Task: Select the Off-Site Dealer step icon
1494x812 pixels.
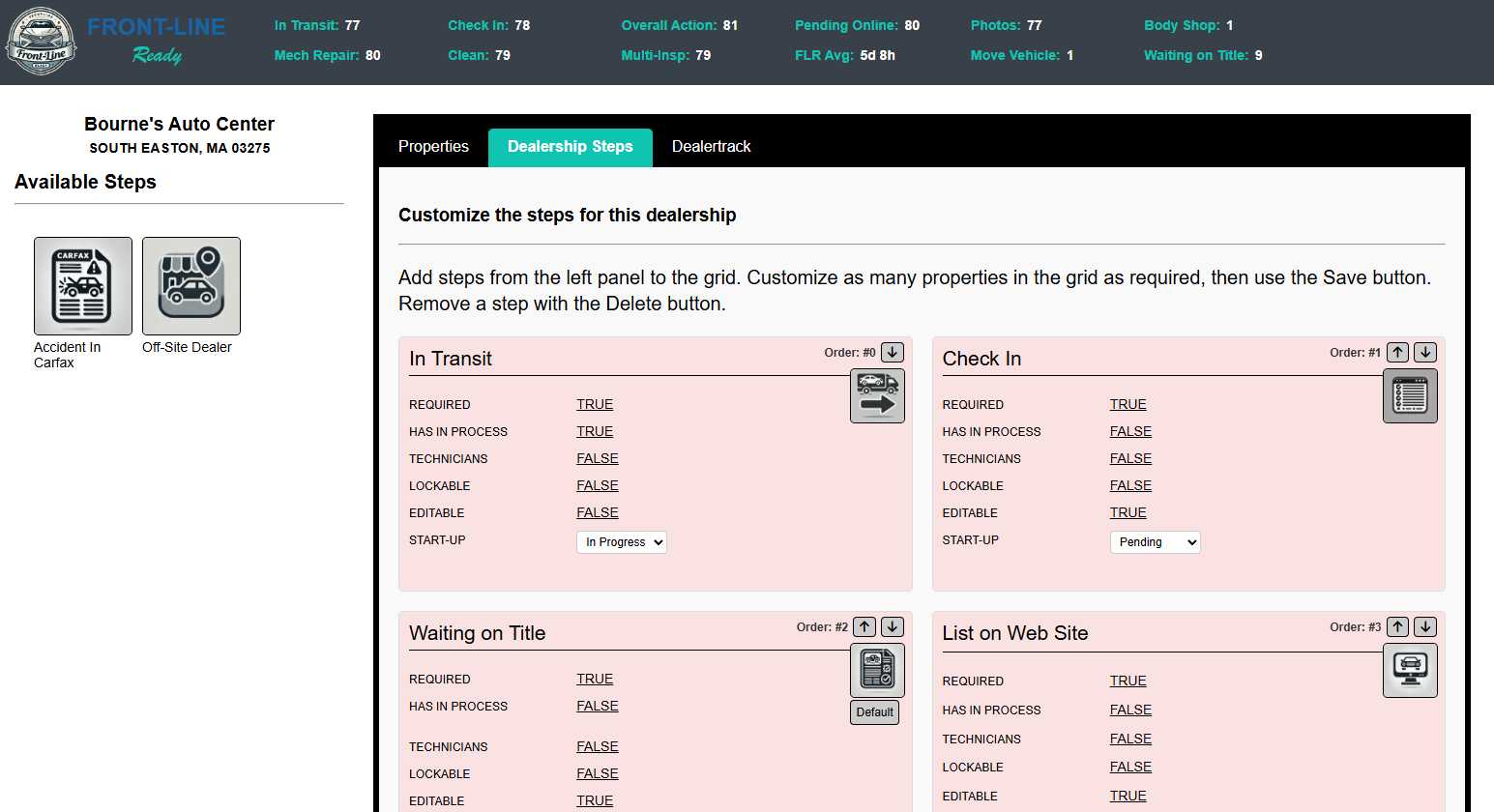Action: 191,286
